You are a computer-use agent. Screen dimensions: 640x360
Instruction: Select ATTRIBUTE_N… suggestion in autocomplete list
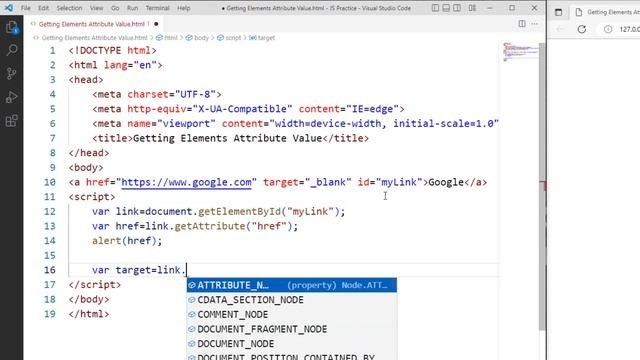click(x=292, y=285)
